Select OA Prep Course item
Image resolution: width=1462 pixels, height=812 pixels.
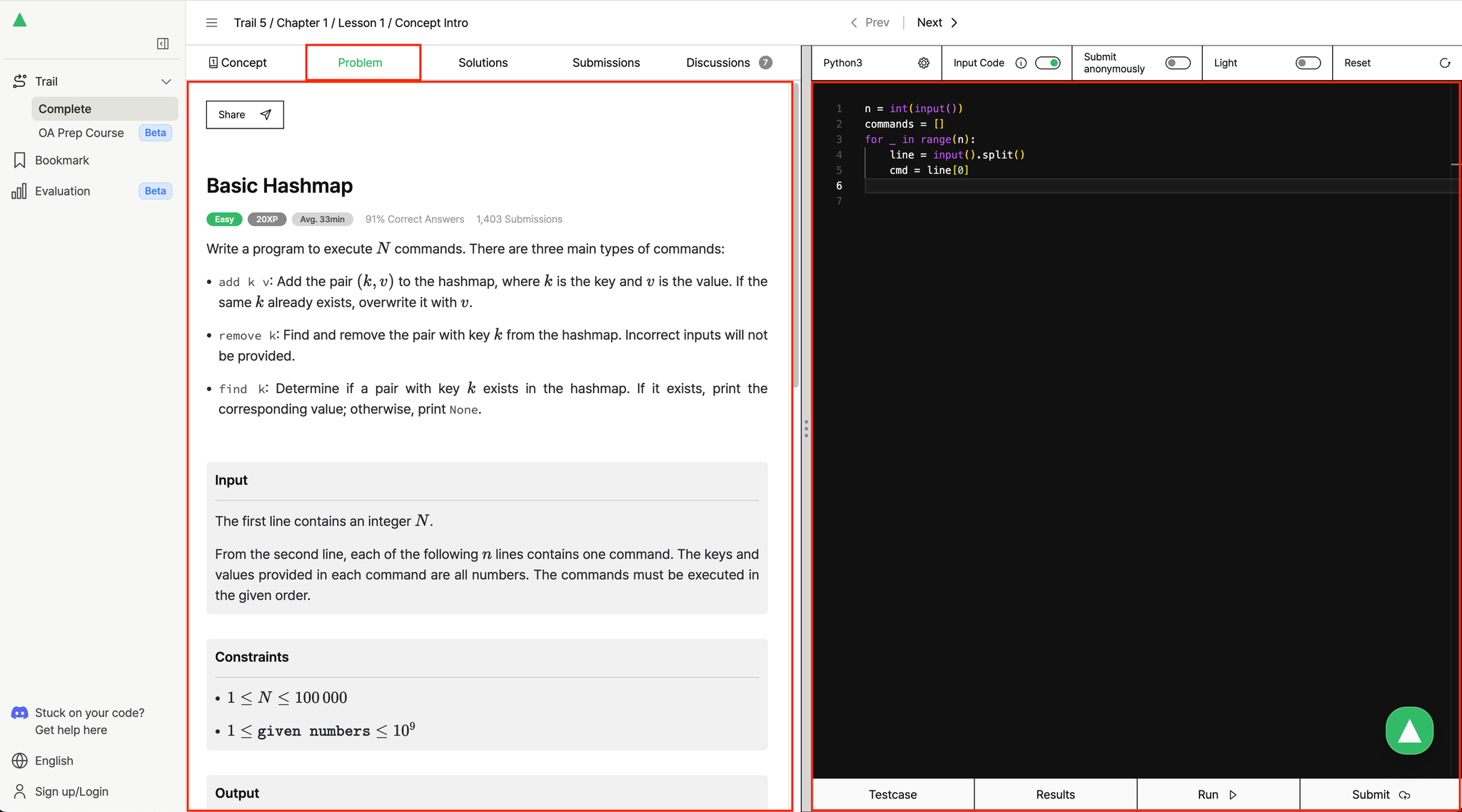(x=81, y=133)
